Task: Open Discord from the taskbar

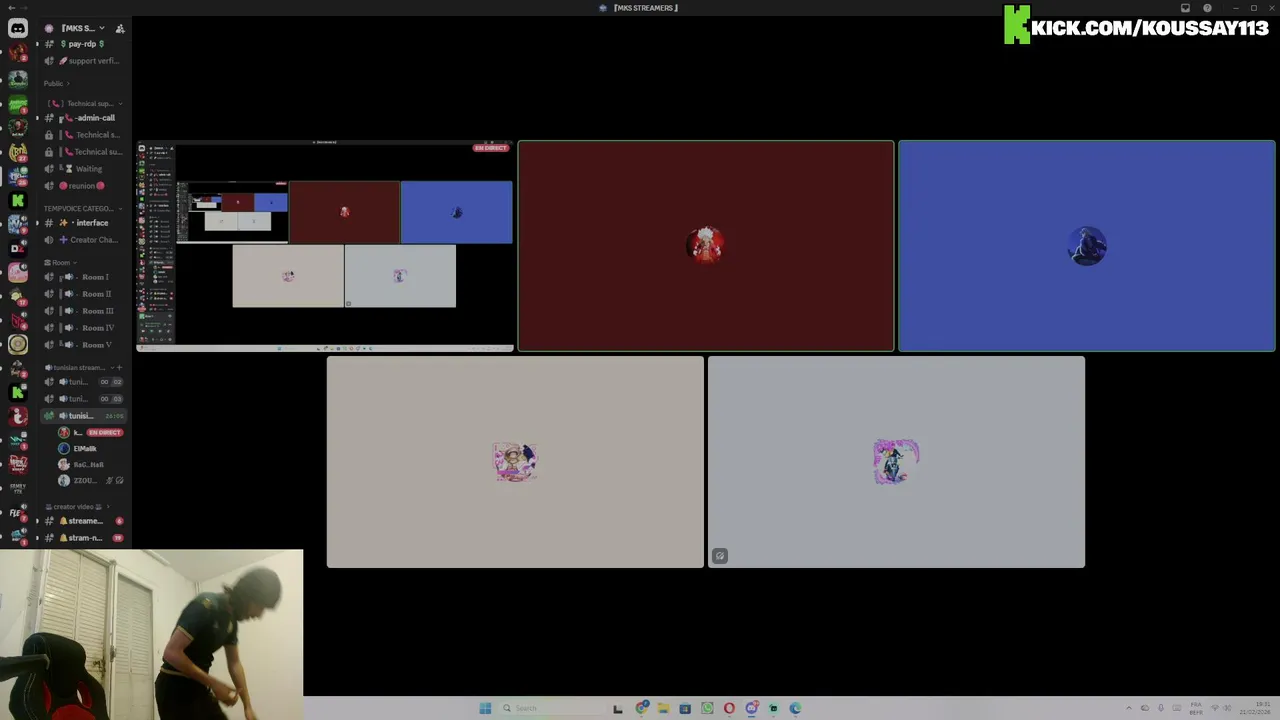Action: 751,708
